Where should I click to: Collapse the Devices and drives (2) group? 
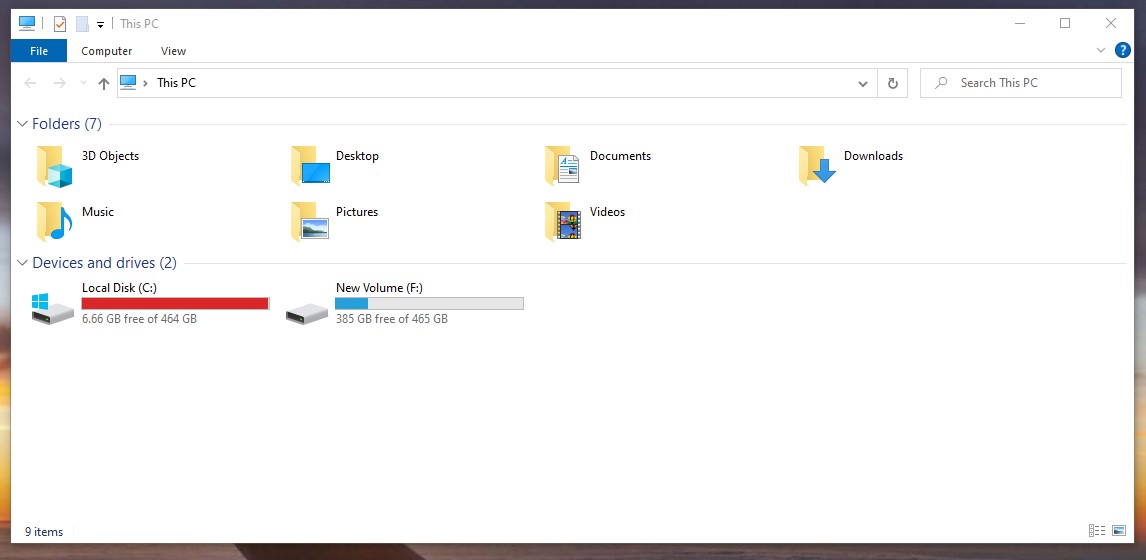pyautogui.click(x=23, y=263)
